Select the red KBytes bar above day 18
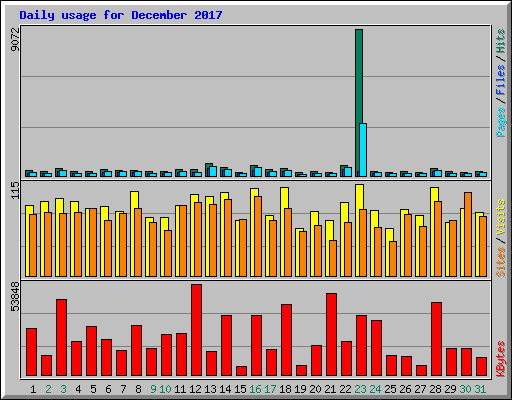The height and width of the screenshot is (400, 512). [x=286, y=340]
